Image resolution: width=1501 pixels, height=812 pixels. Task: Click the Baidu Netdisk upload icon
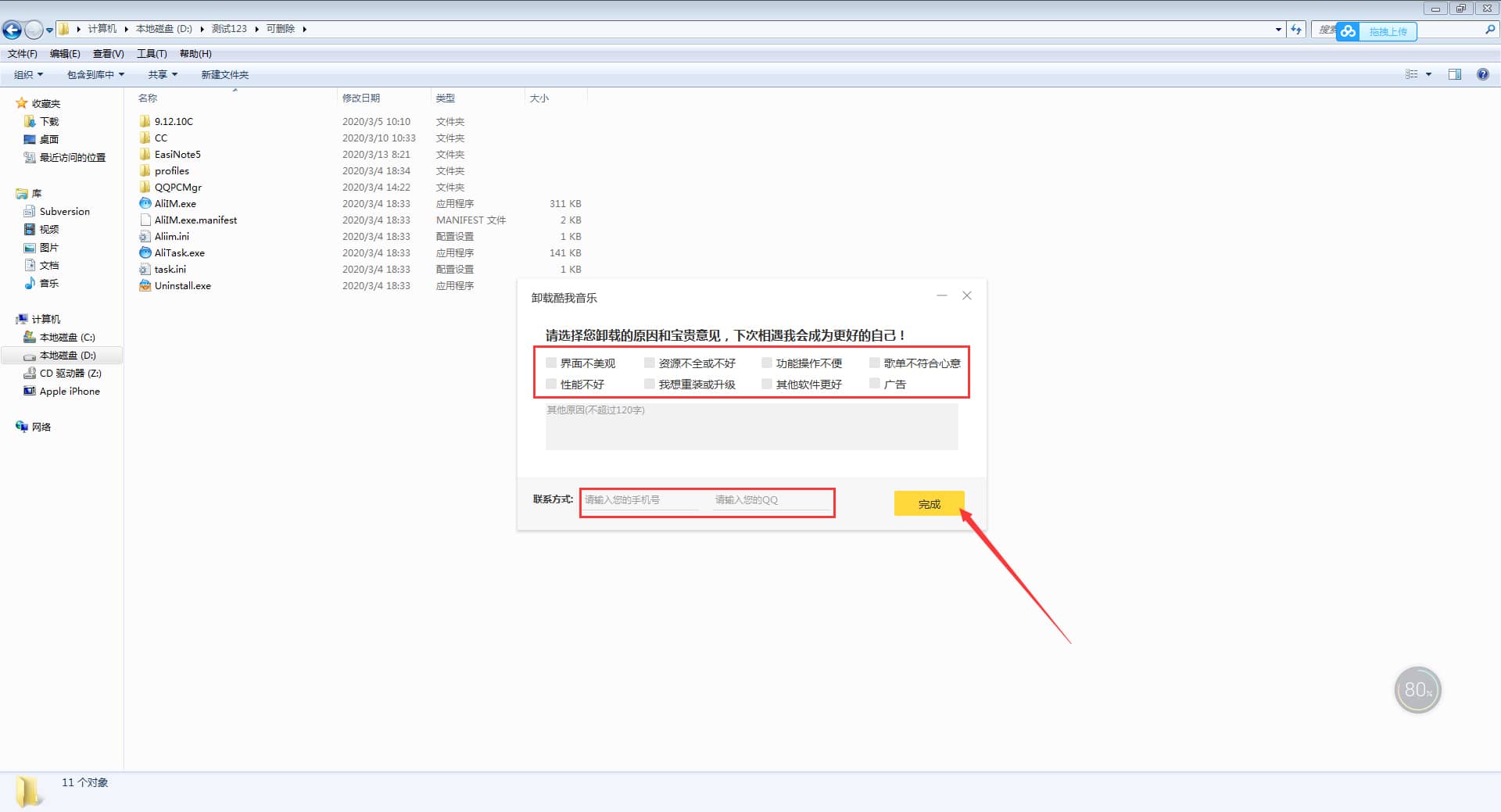coord(1348,30)
